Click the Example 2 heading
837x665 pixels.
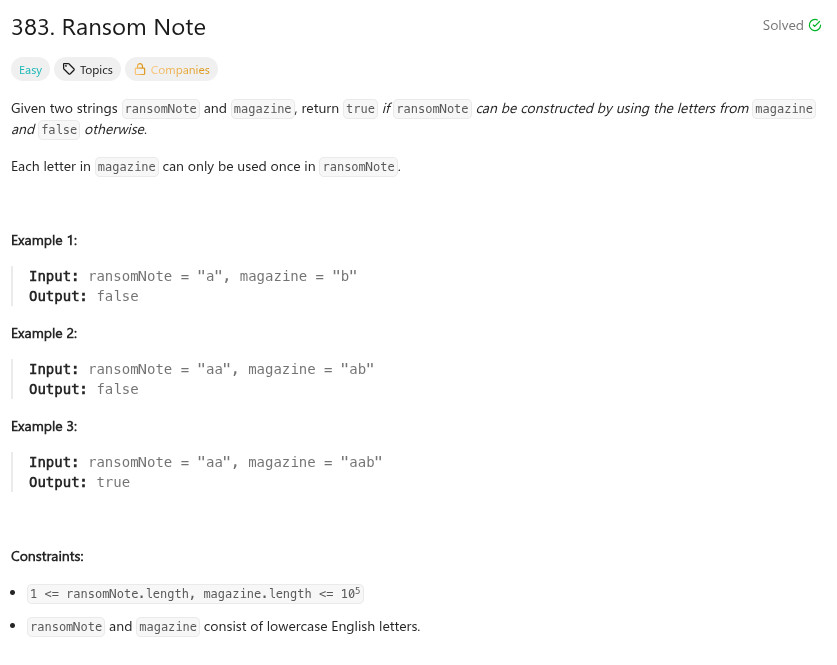(44, 333)
